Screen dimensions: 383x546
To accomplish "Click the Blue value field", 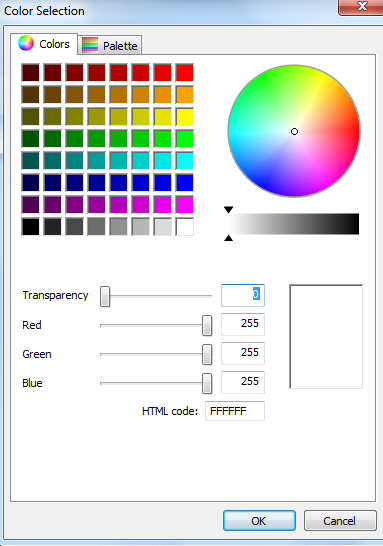I will 243,382.
